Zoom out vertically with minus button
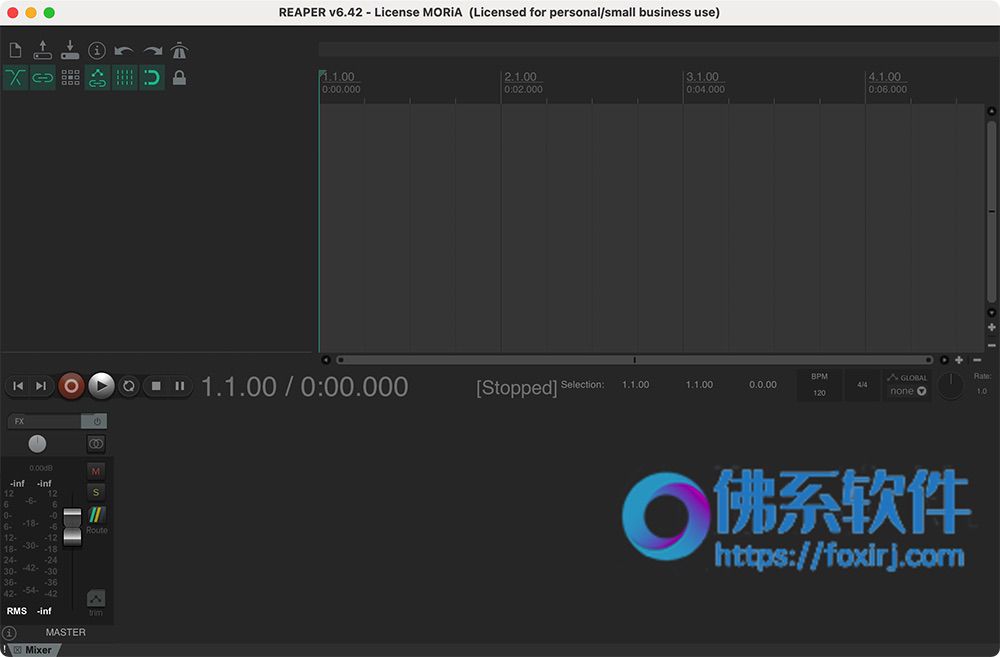1000x657 pixels. [992, 345]
